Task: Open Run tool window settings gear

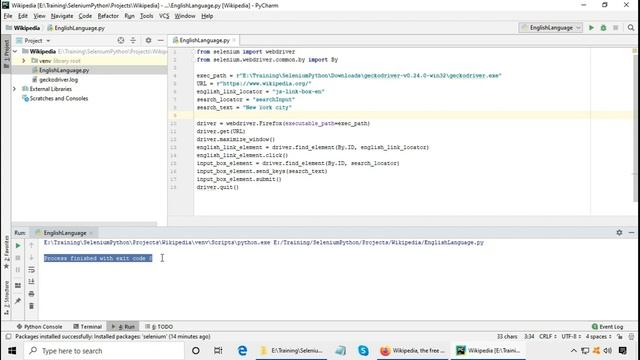Action: 619,232
